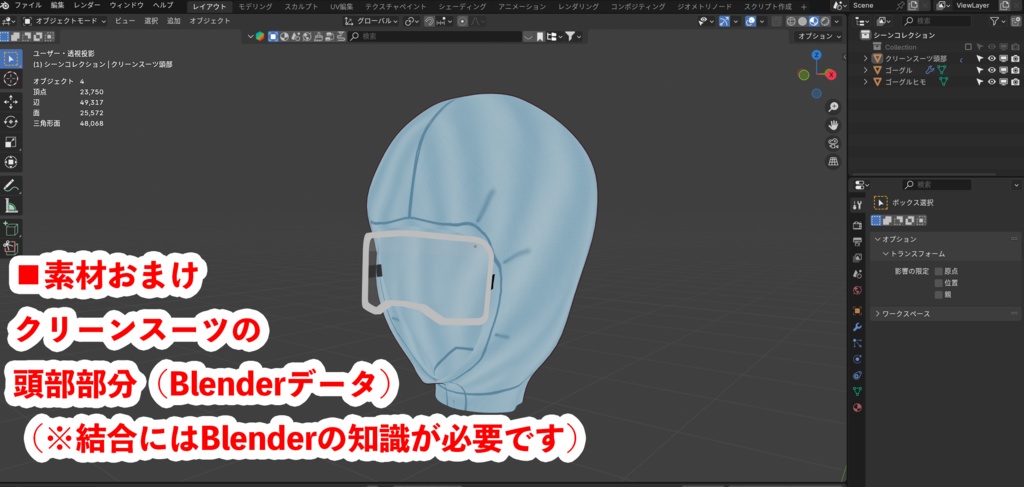Expand クリーンスーツ頭部 in outliner
Screen dimensions: 1024x487
[x=865, y=59]
